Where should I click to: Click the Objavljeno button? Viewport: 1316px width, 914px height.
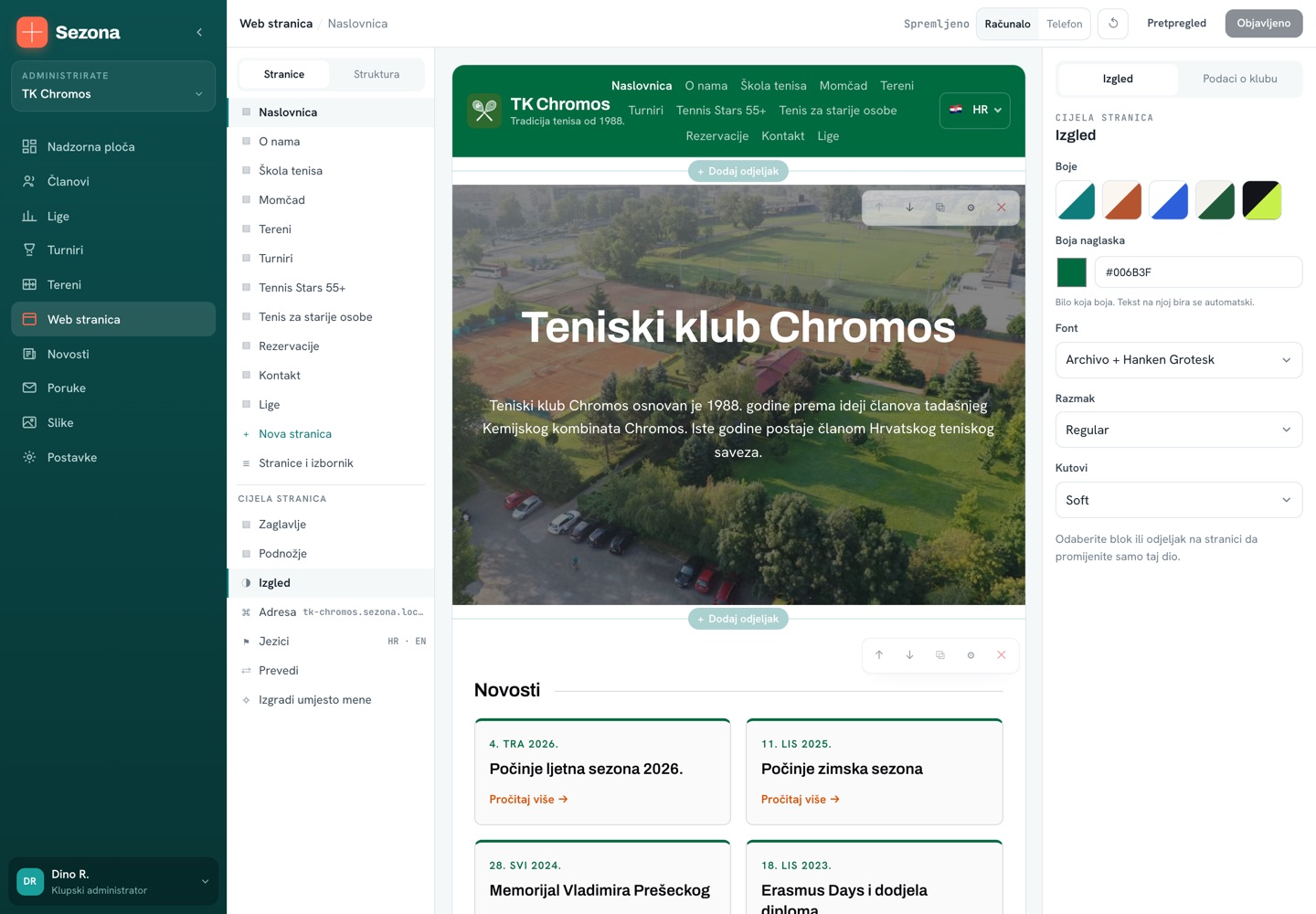click(x=1264, y=24)
